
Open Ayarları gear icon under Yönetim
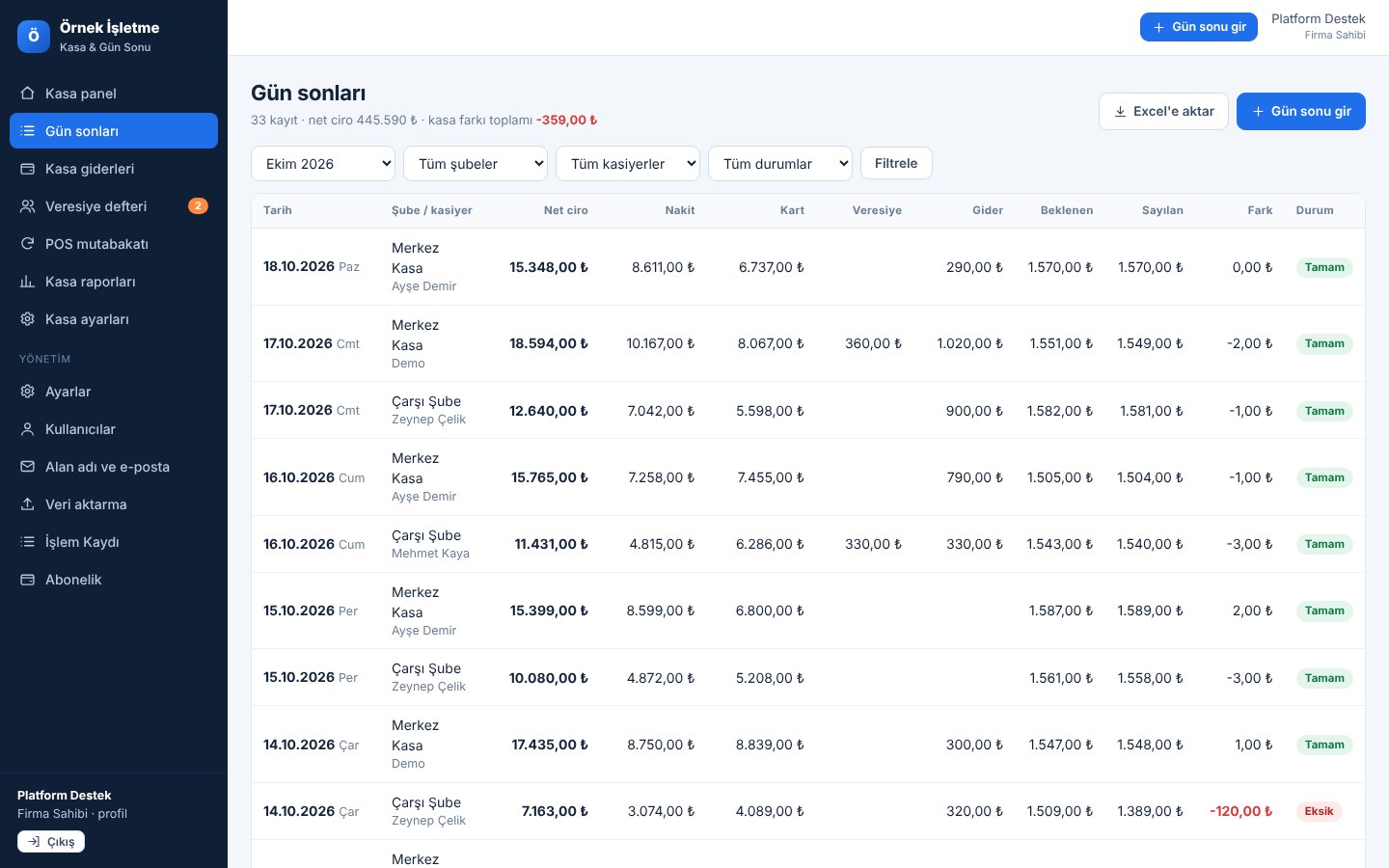28,392
